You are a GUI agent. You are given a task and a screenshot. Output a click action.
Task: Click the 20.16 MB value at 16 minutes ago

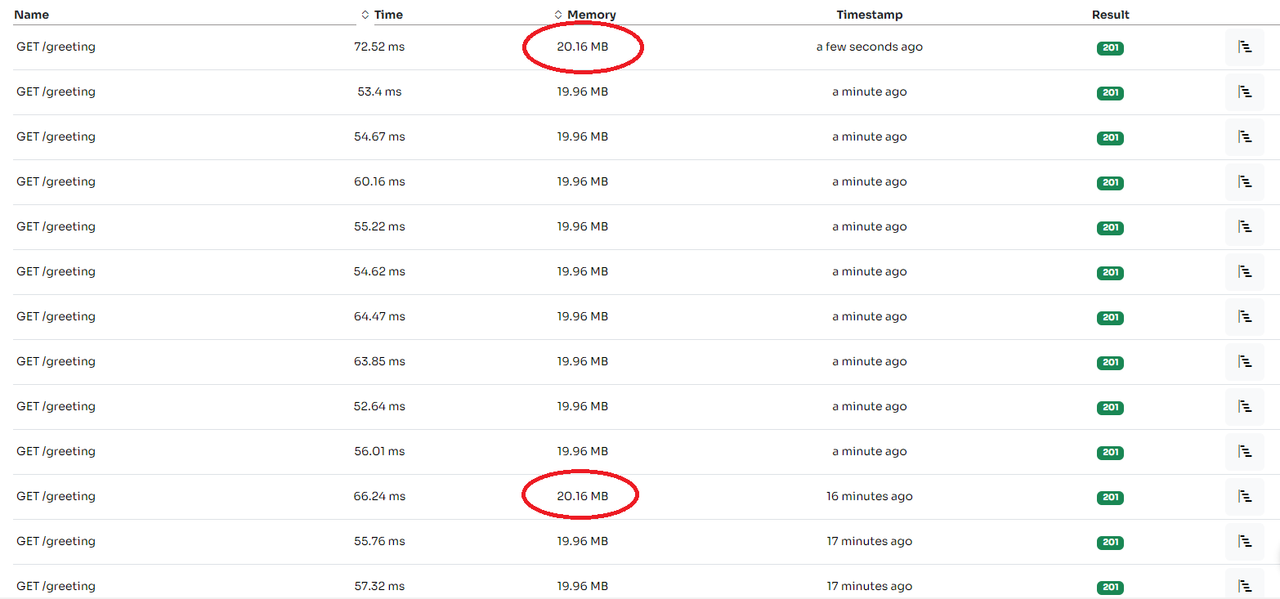582,497
